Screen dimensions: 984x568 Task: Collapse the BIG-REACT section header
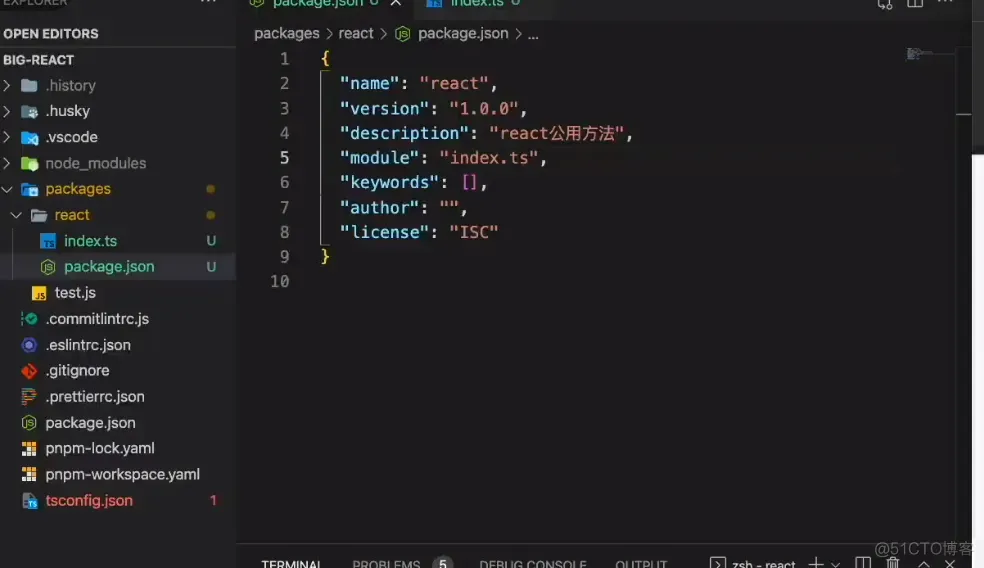point(38,60)
